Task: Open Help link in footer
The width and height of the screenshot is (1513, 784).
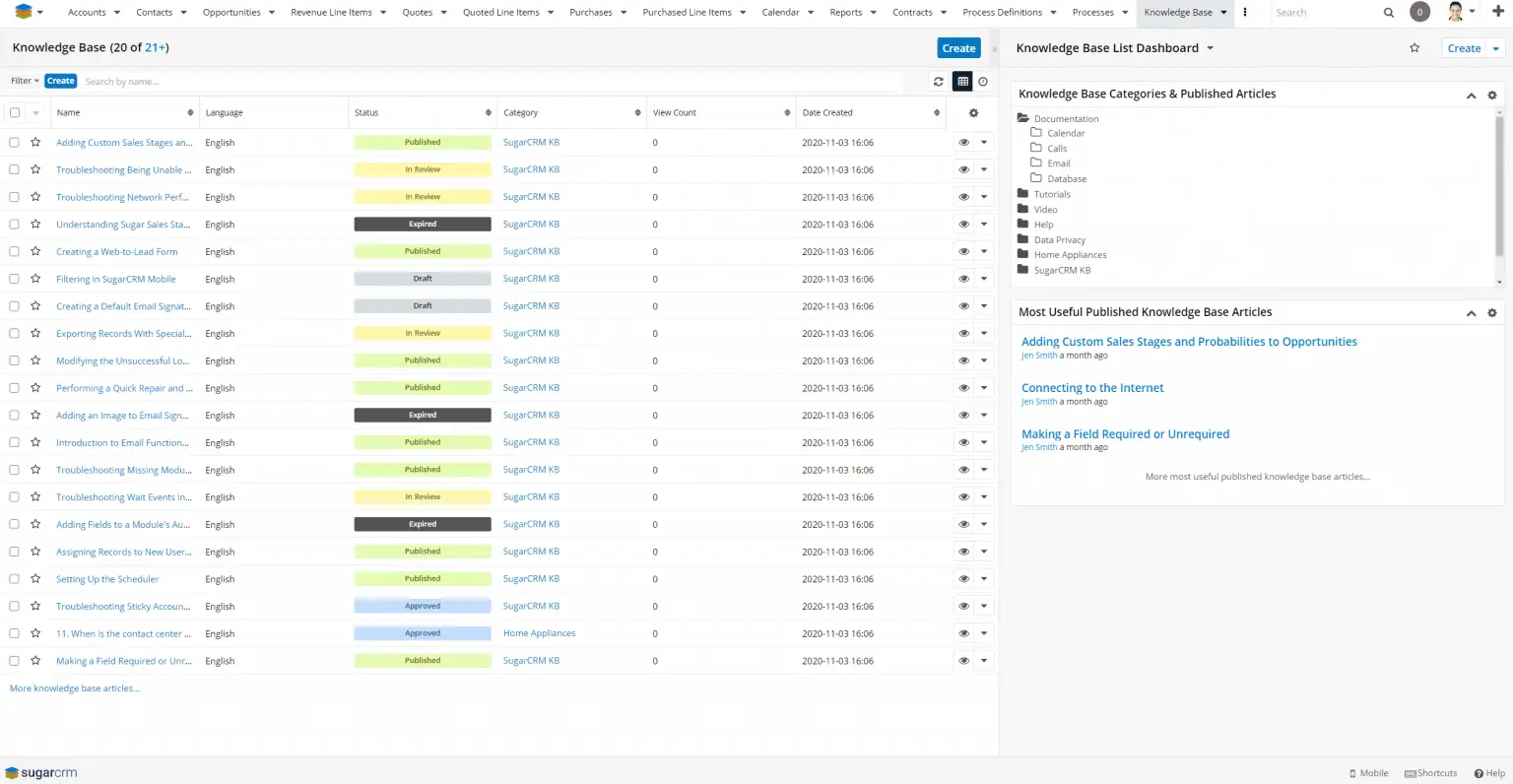Action: [x=1489, y=773]
